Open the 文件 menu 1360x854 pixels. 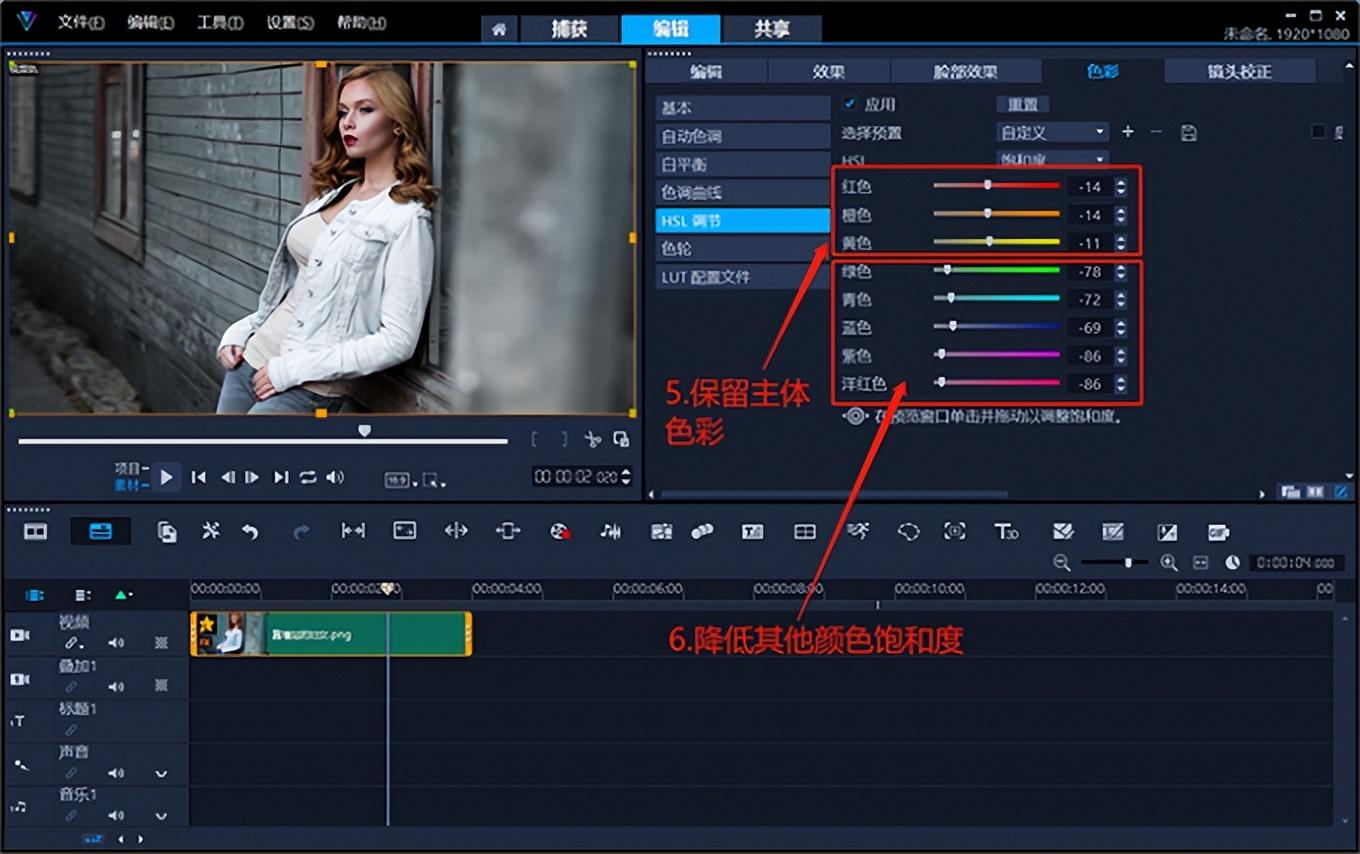[80, 23]
